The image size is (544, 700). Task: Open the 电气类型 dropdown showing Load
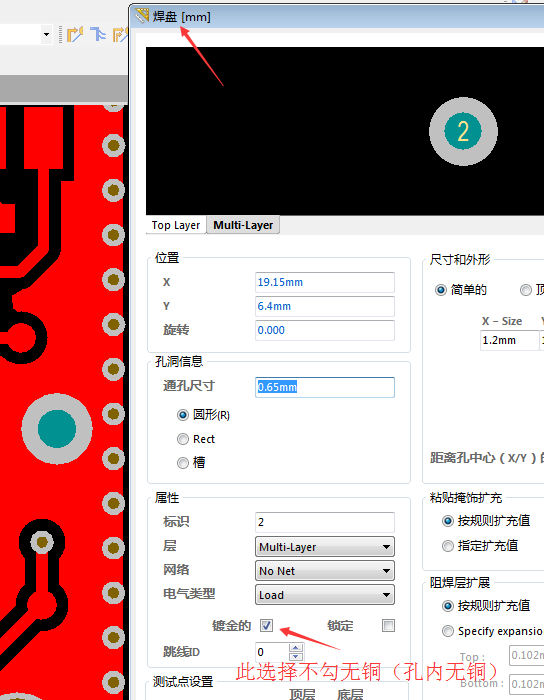(x=324, y=595)
